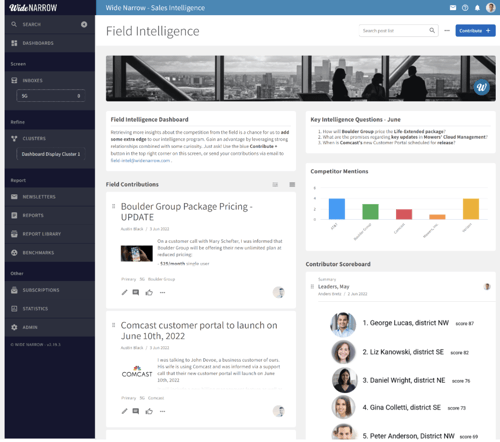Viewport: 500px width, 442px height.
Task: Open the help question mark icon
Action: (x=465, y=8)
